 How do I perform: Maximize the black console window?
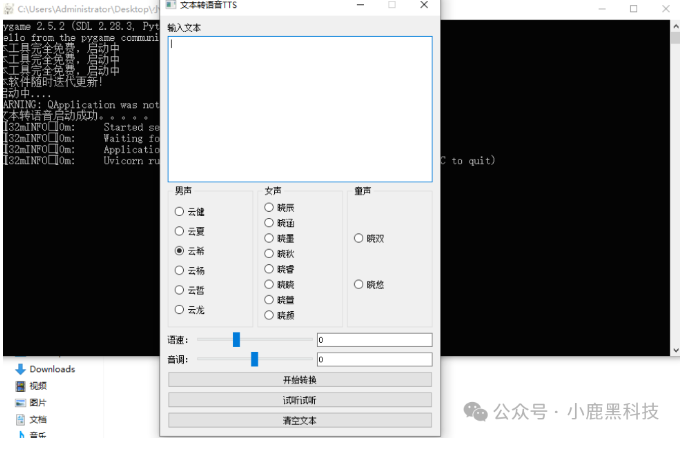tap(633, 8)
